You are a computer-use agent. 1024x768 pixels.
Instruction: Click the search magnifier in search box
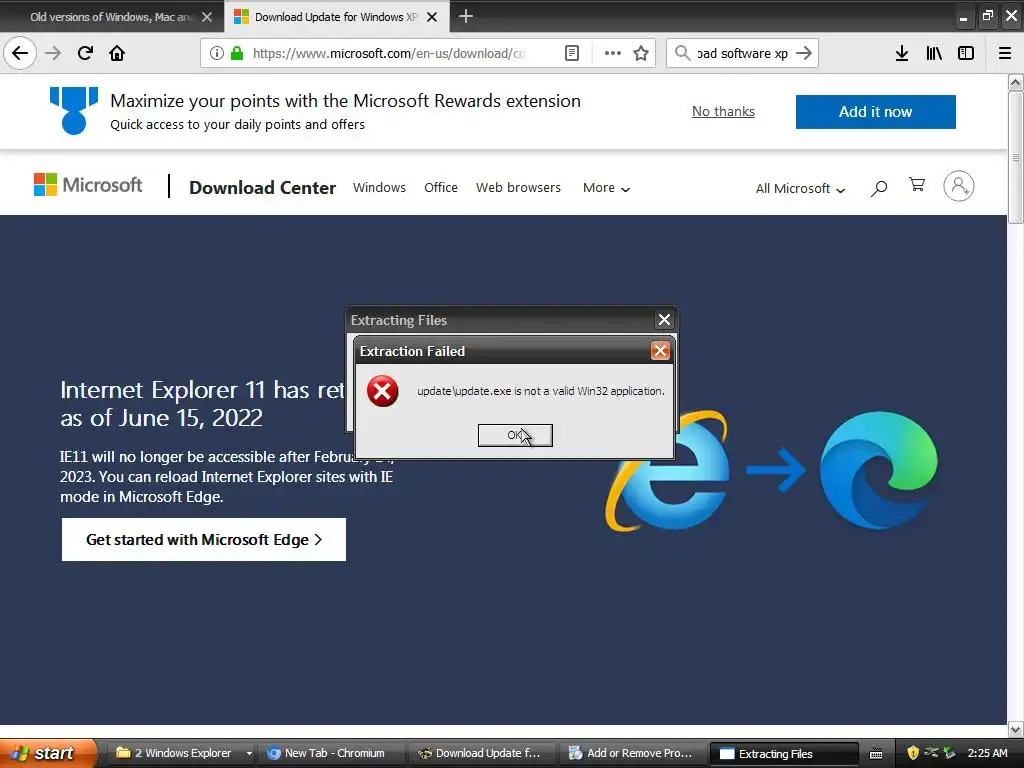pyautogui.click(x=682, y=53)
